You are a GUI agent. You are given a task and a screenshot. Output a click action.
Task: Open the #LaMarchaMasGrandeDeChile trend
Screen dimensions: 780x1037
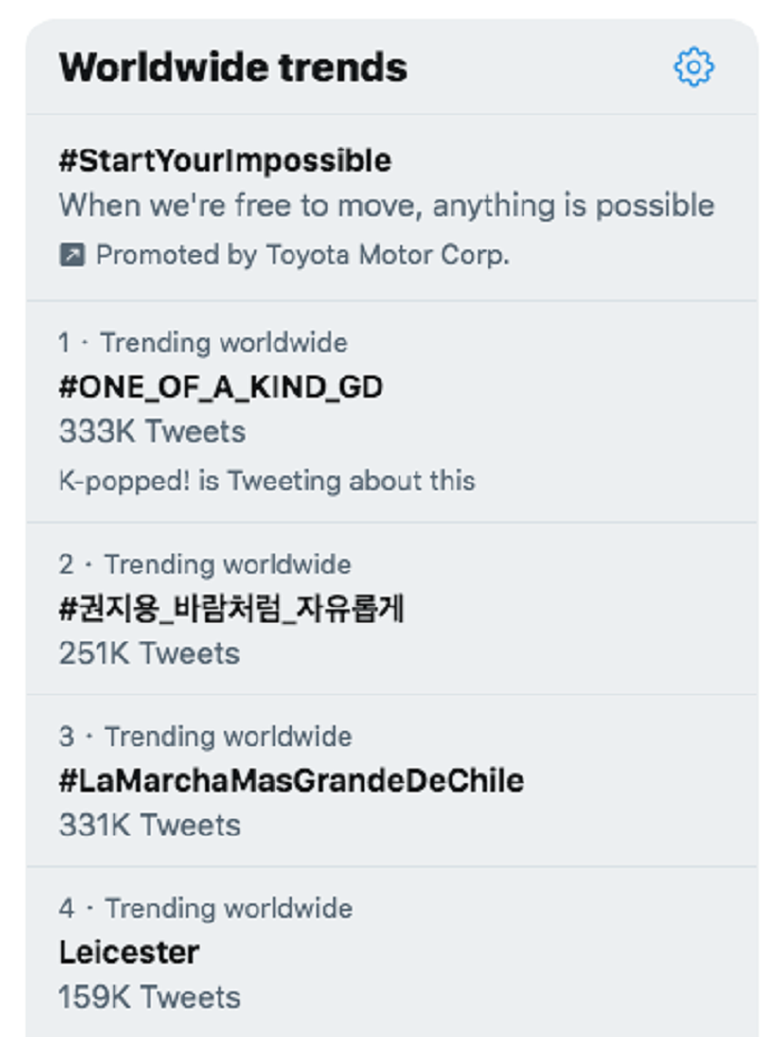coord(291,780)
